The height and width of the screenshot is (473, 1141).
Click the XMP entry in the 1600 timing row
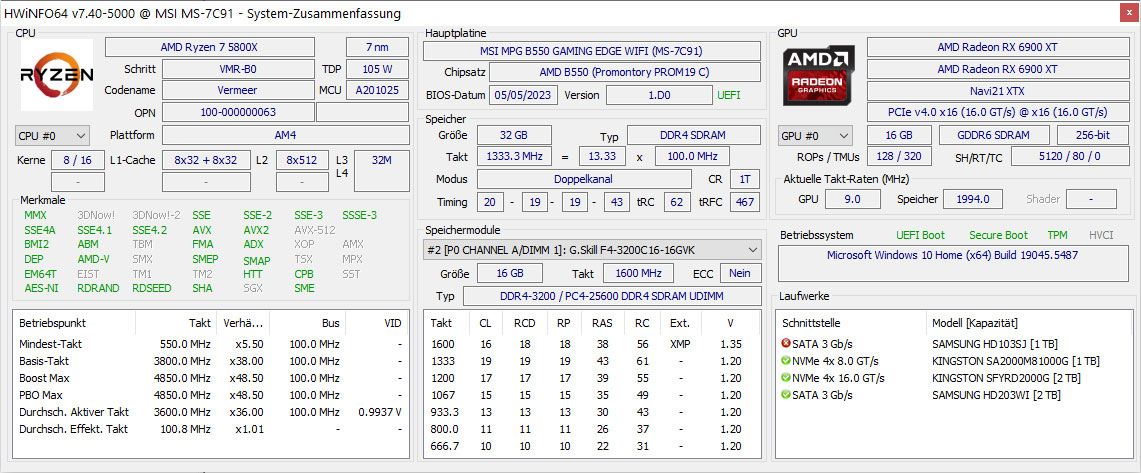(x=680, y=343)
